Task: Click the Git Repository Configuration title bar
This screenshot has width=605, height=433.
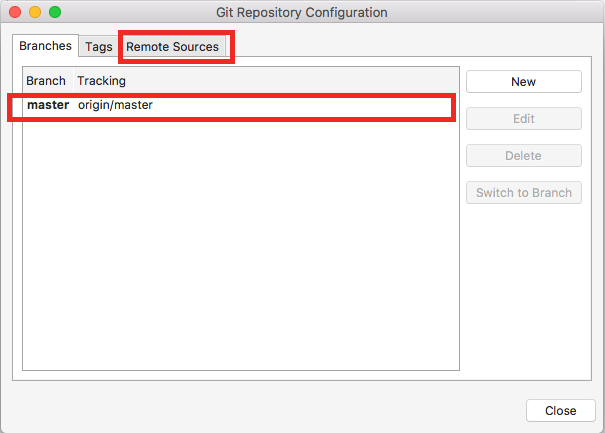Action: 301,13
